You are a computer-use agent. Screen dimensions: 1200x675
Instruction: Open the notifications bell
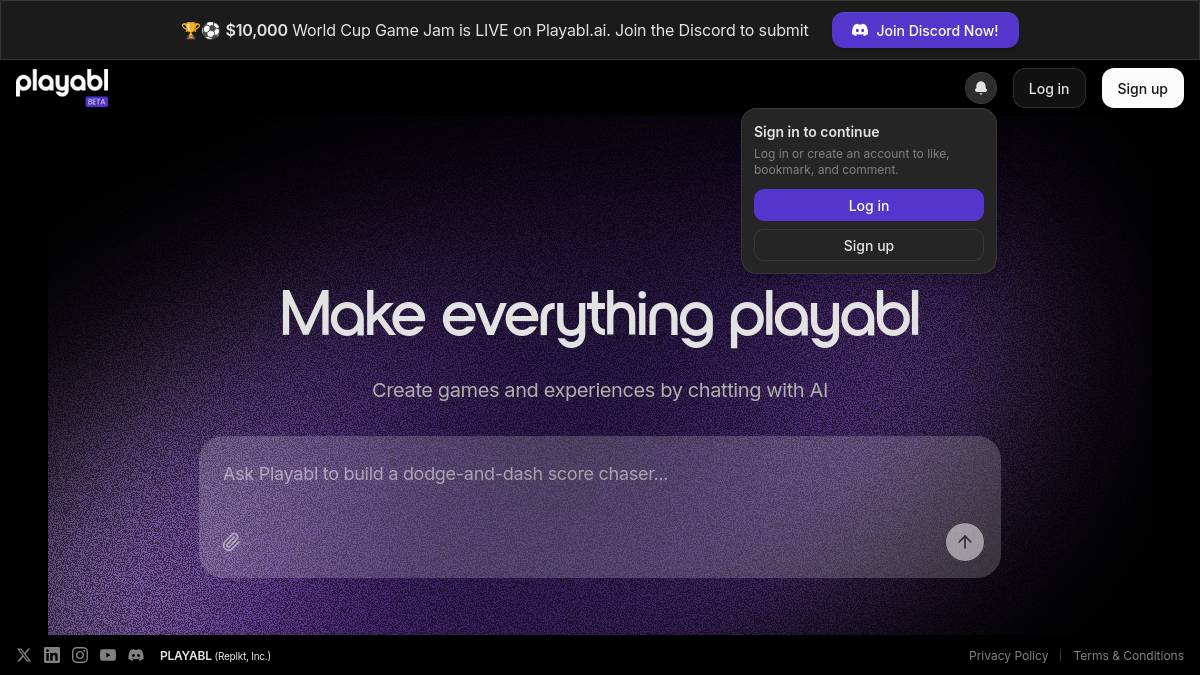981,88
